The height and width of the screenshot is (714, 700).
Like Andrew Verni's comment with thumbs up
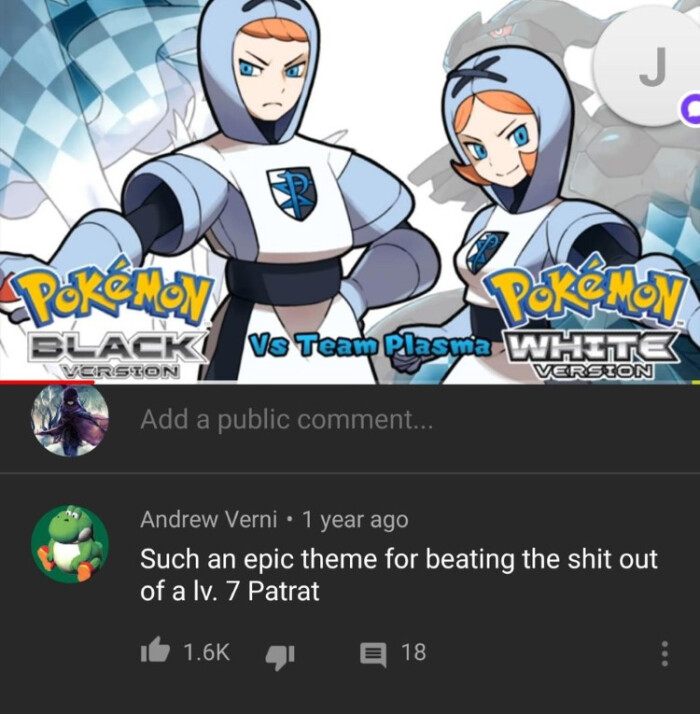tap(155, 651)
